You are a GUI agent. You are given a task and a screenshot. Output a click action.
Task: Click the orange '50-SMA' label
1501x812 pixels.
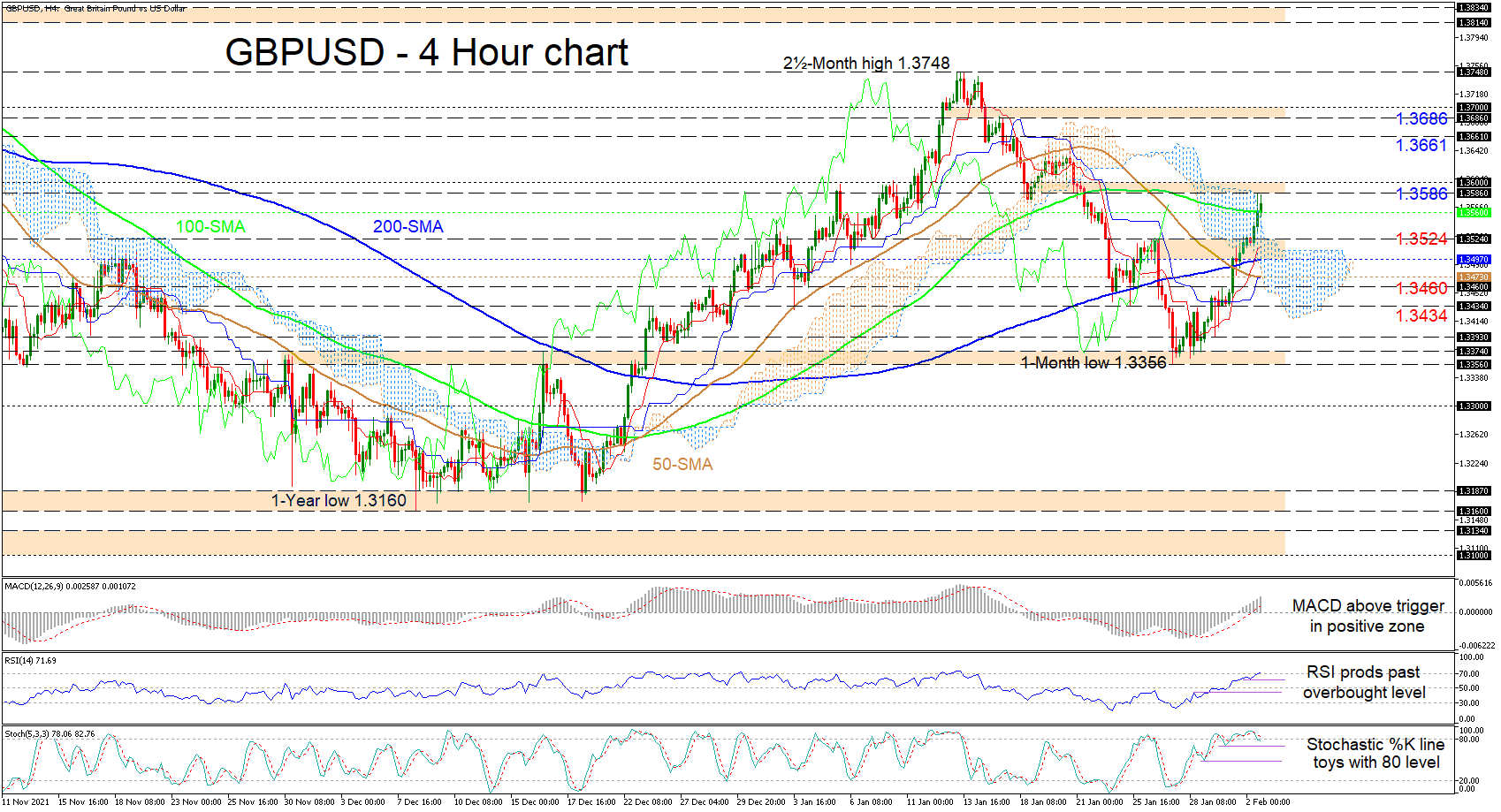click(x=682, y=464)
